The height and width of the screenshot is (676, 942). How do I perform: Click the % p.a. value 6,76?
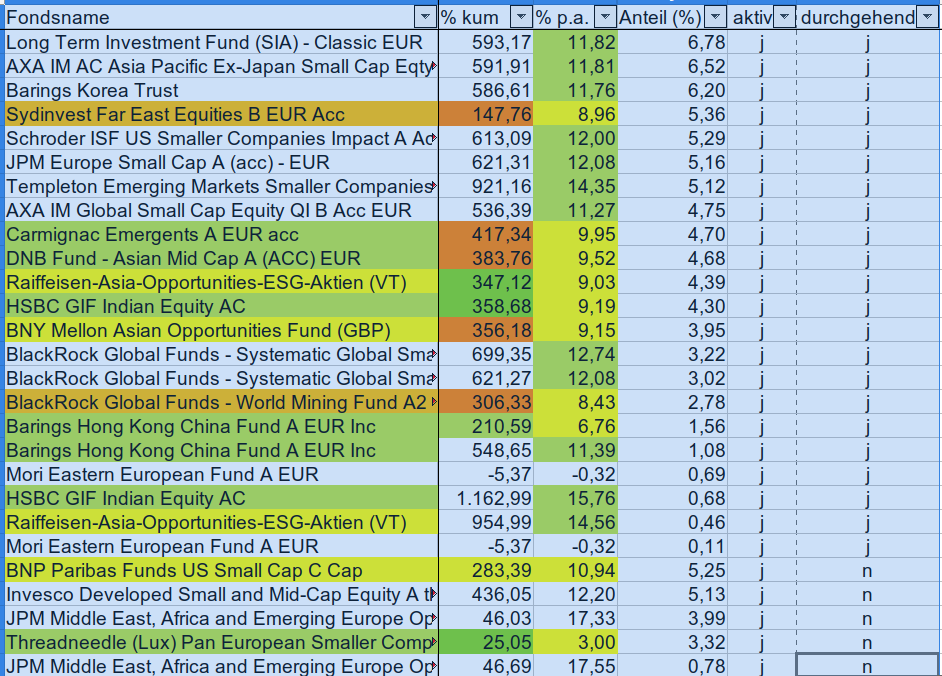coord(576,427)
